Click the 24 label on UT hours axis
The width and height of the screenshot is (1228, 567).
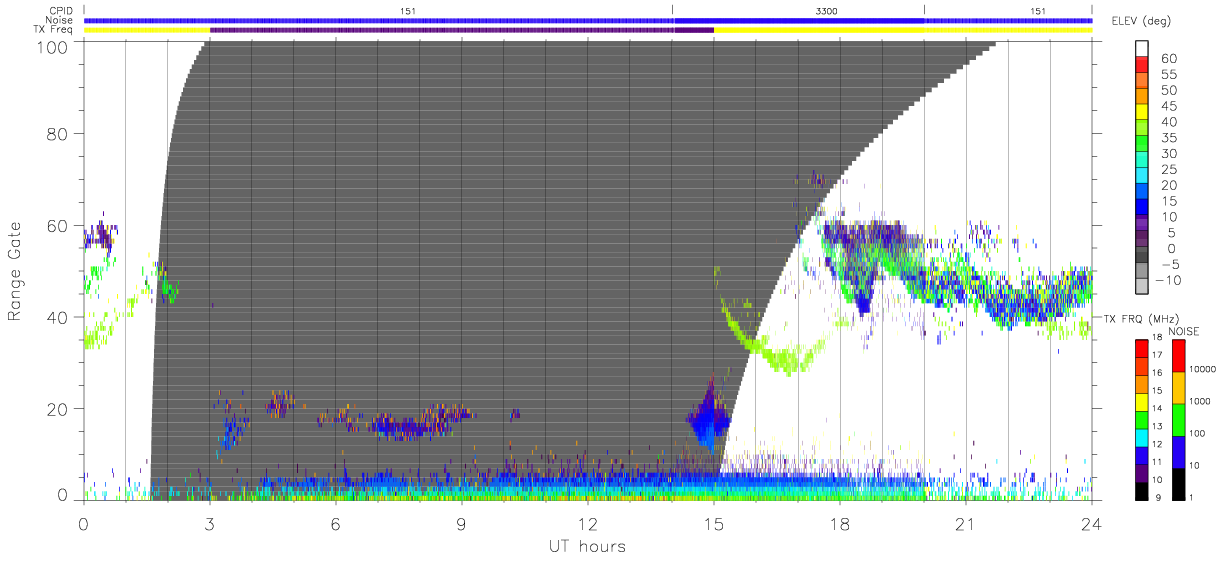coord(1092,525)
